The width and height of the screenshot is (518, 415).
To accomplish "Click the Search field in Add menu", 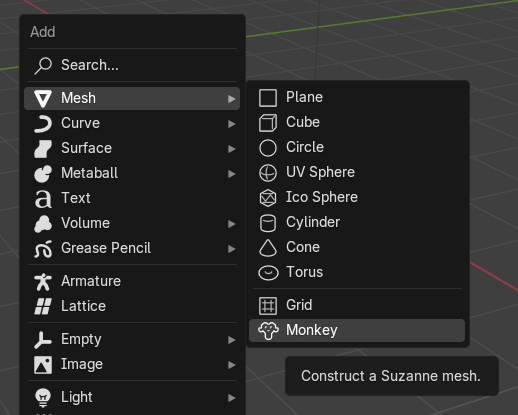I will (132, 65).
